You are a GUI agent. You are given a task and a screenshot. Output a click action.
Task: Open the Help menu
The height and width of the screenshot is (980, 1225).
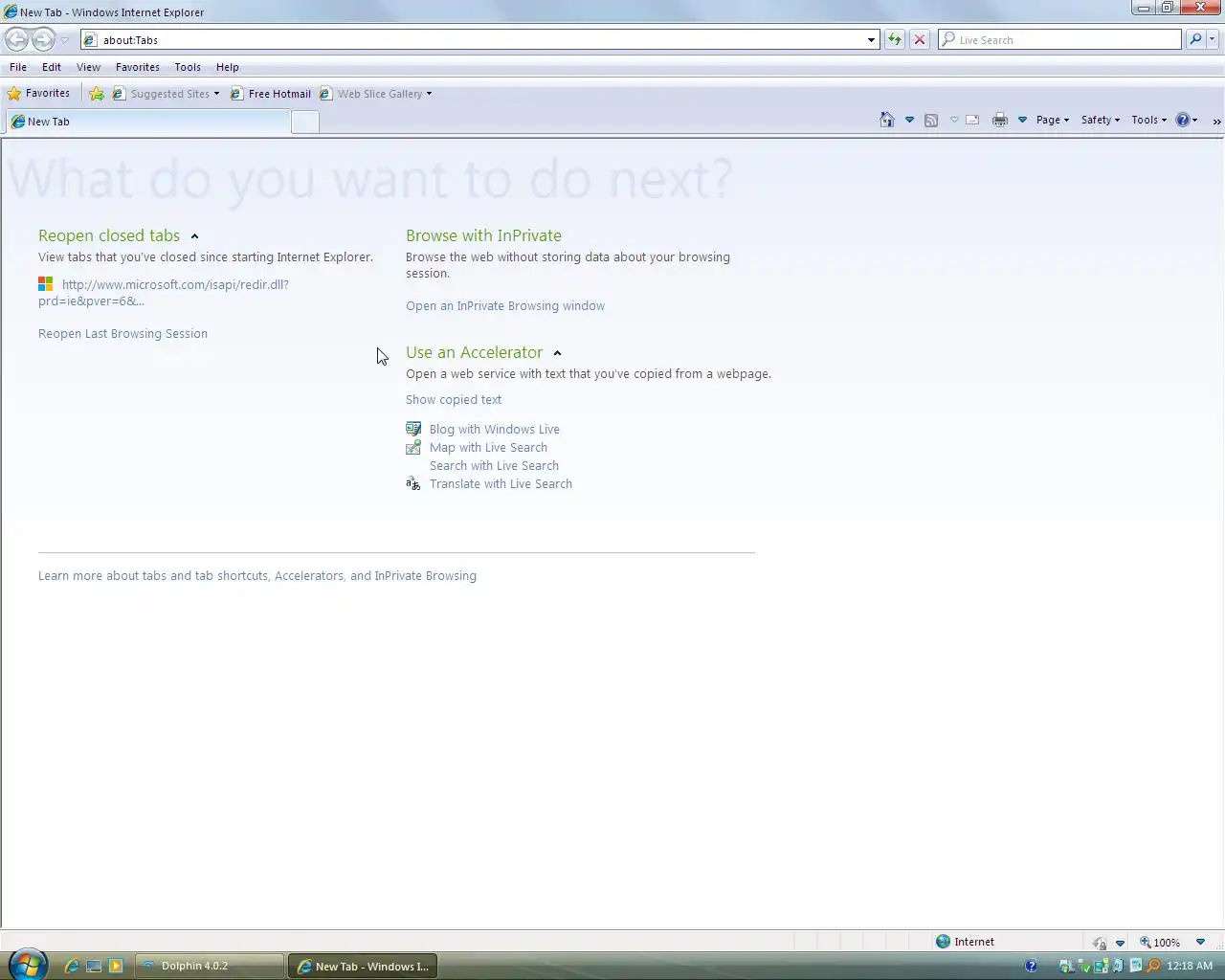coord(228,67)
